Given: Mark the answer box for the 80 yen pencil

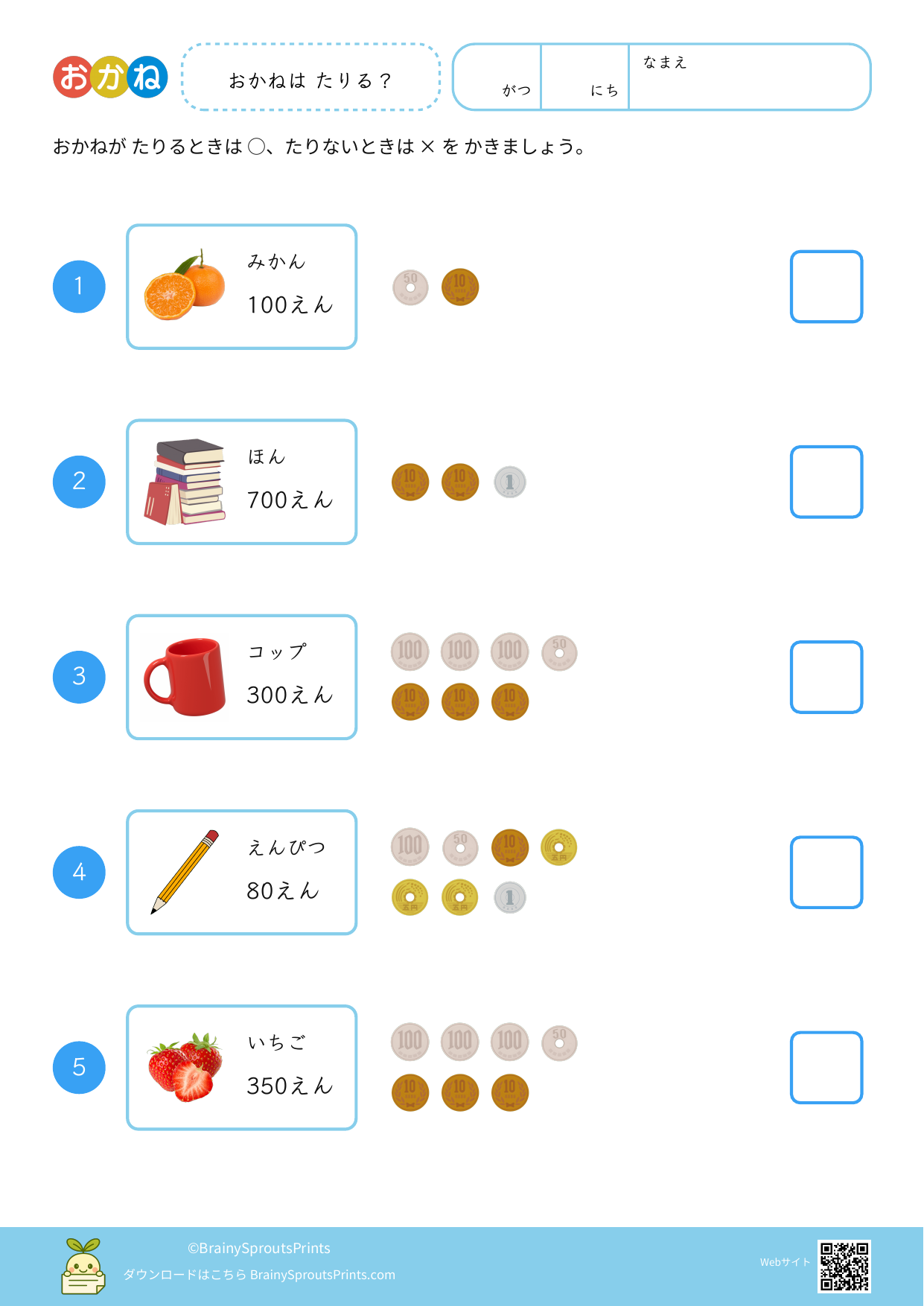Looking at the screenshot, I should [826, 872].
